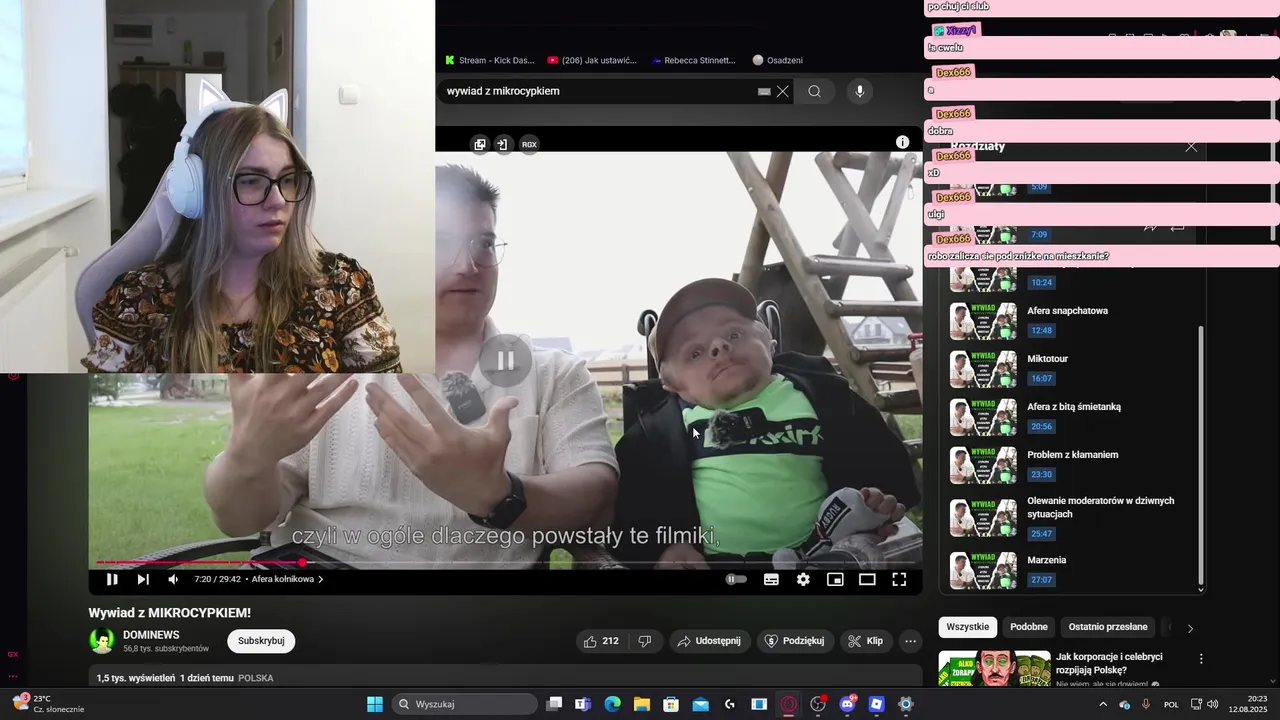Click the Podziękuj button
The width and height of the screenshot is (1280, 720).
pos(795,641)
